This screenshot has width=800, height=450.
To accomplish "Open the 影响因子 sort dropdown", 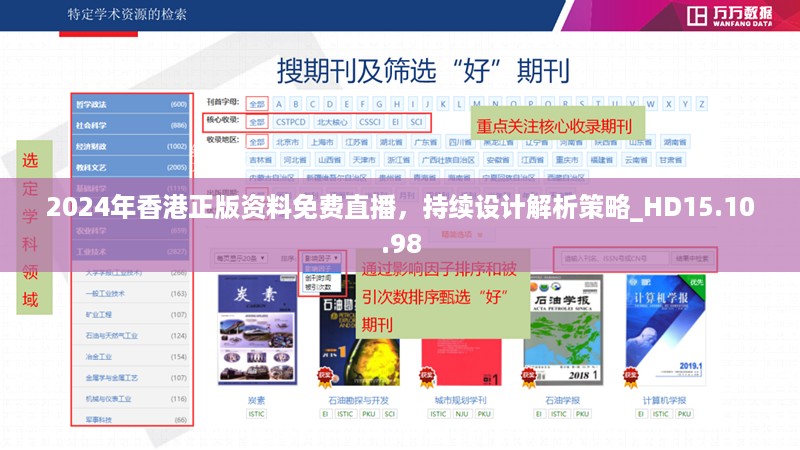I will click(x=321, y=258).
